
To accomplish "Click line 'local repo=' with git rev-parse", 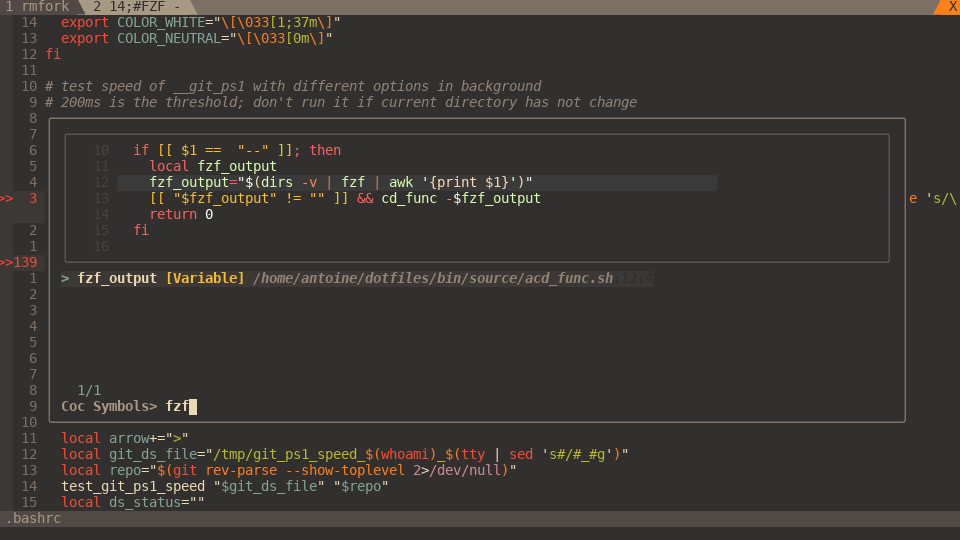I will 288,470.
